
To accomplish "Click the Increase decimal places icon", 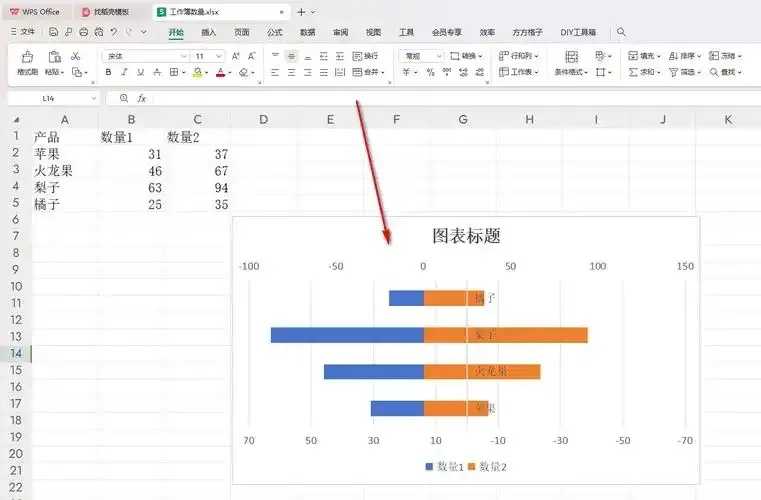I will [x=463, y=72].
